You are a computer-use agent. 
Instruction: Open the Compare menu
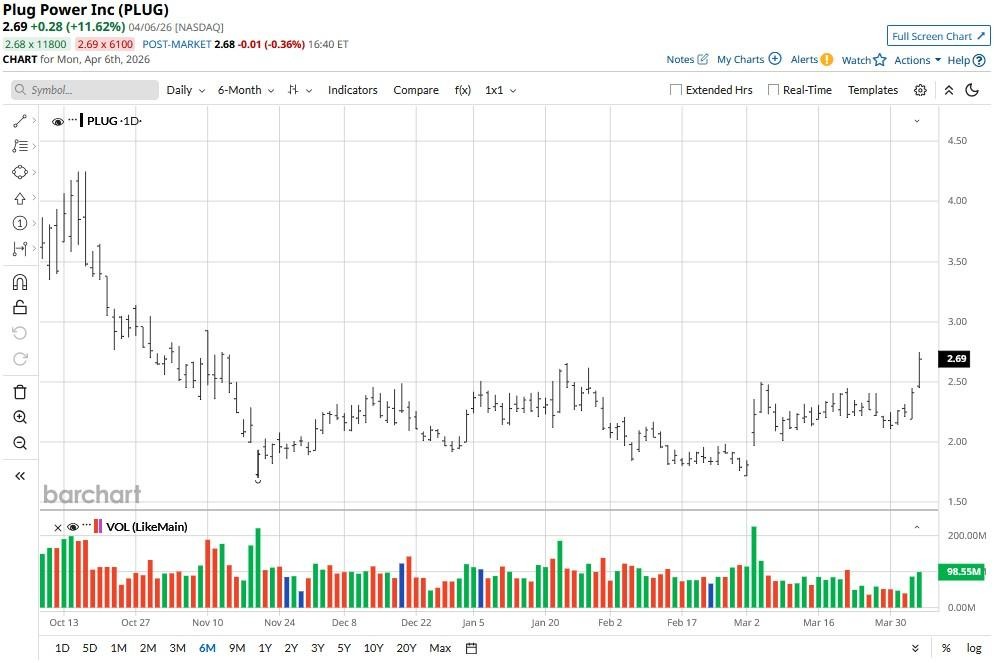click(416, 90)
